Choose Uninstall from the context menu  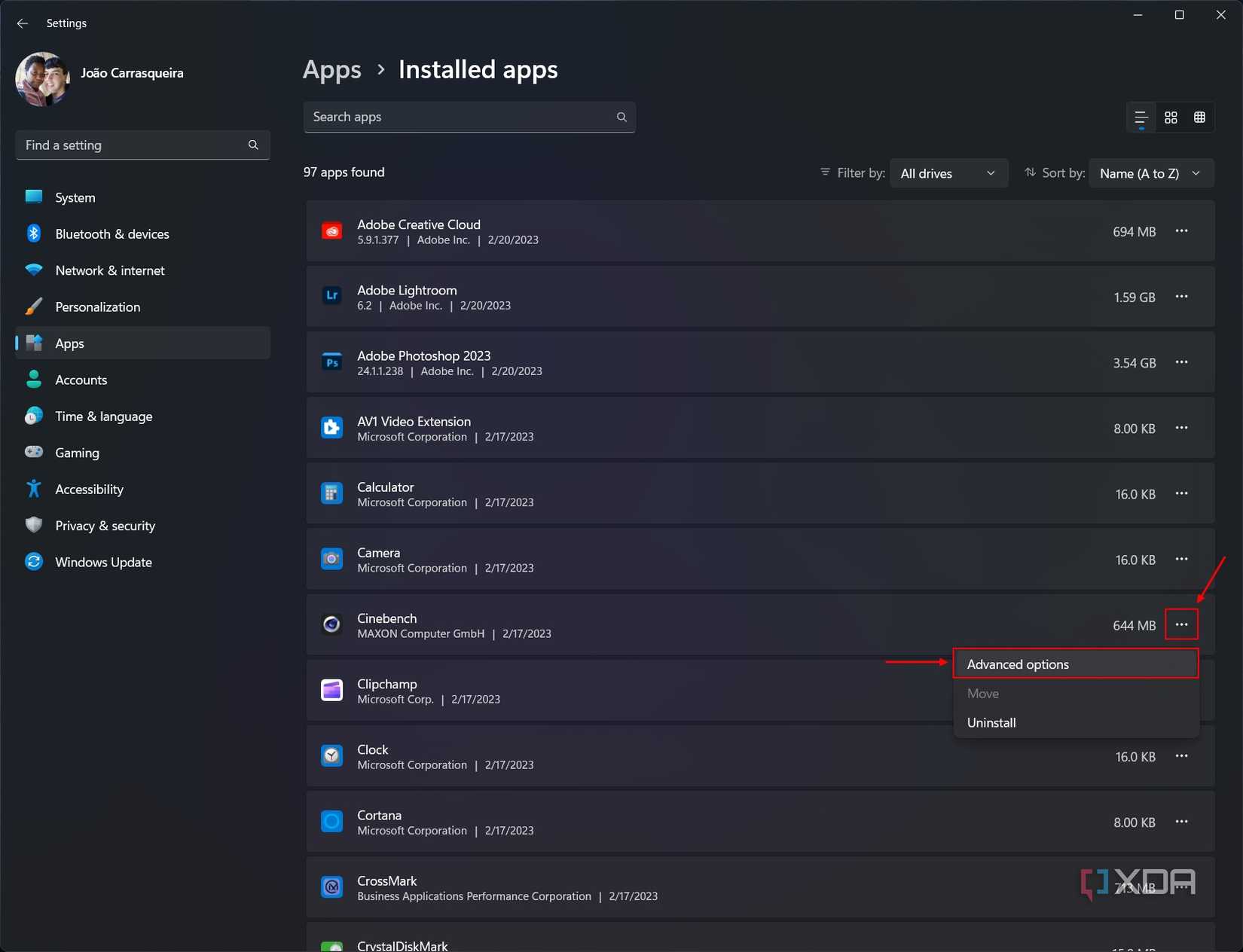[x=991, y=722]
